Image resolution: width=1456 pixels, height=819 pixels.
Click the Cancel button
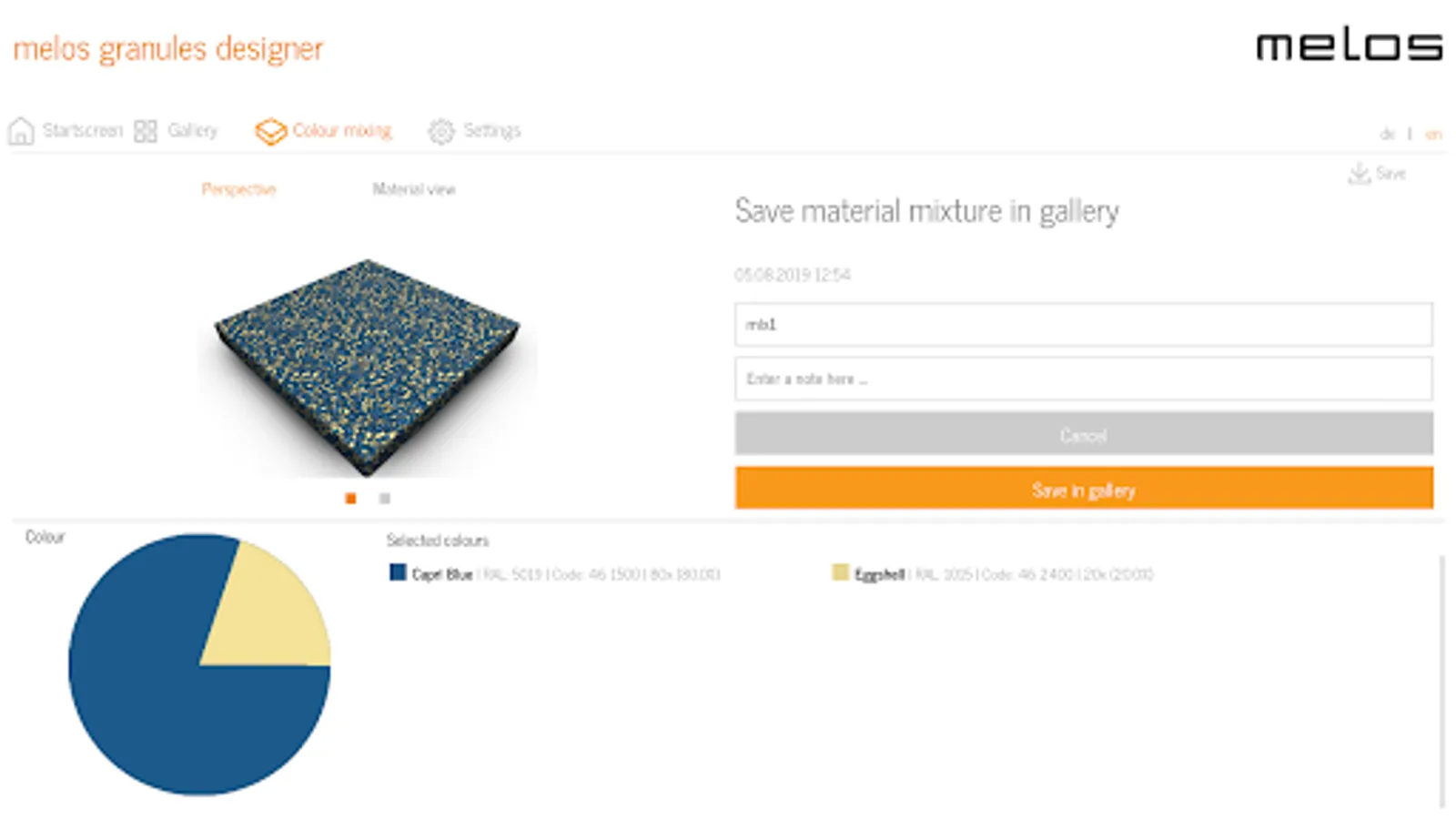[1084, 434]
